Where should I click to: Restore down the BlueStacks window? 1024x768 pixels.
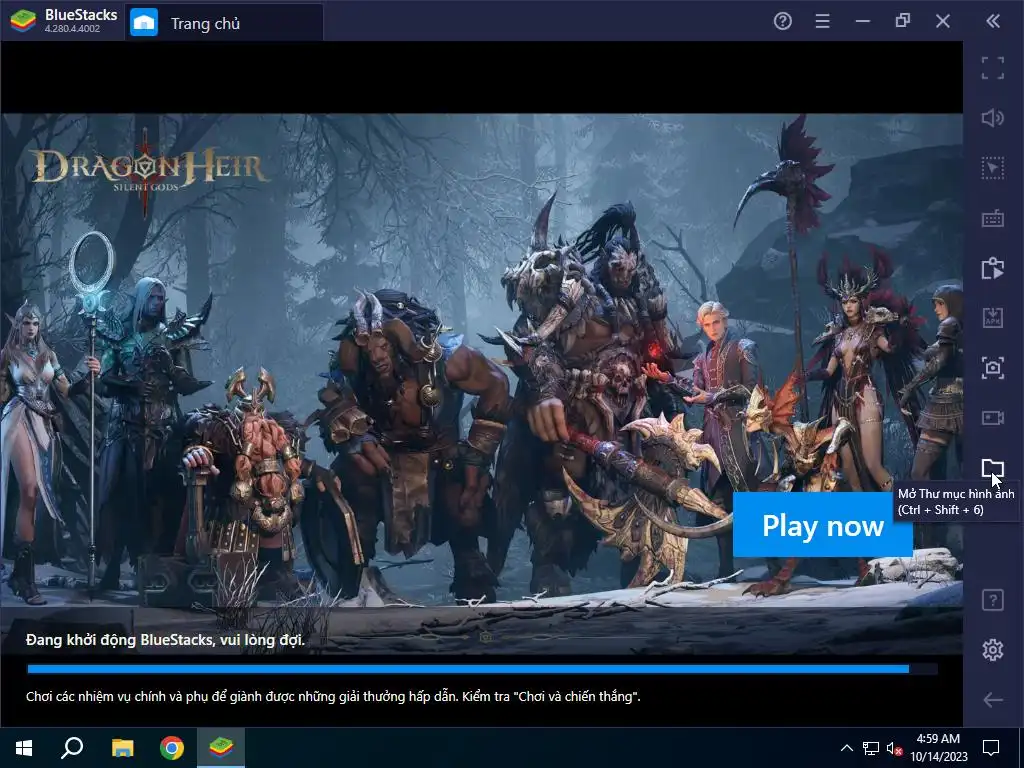(903, 22)
